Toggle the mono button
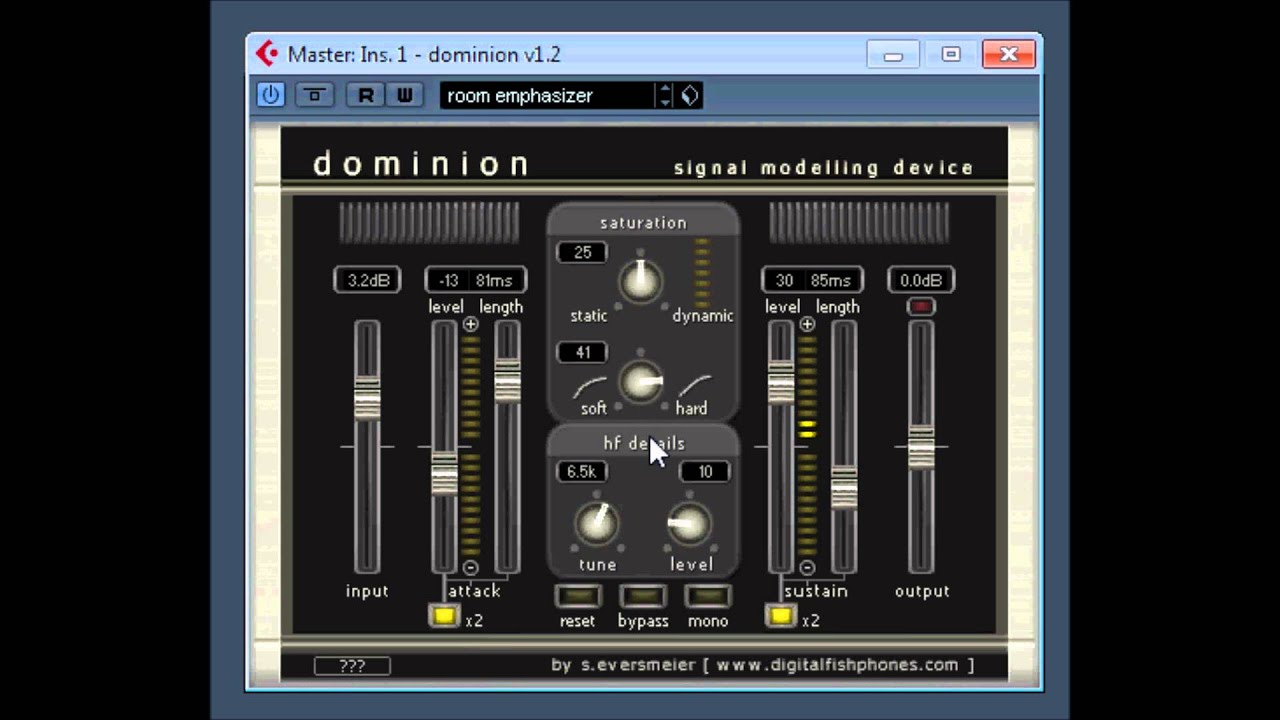Screen dimensions: 1280x720 click(707, 596)
